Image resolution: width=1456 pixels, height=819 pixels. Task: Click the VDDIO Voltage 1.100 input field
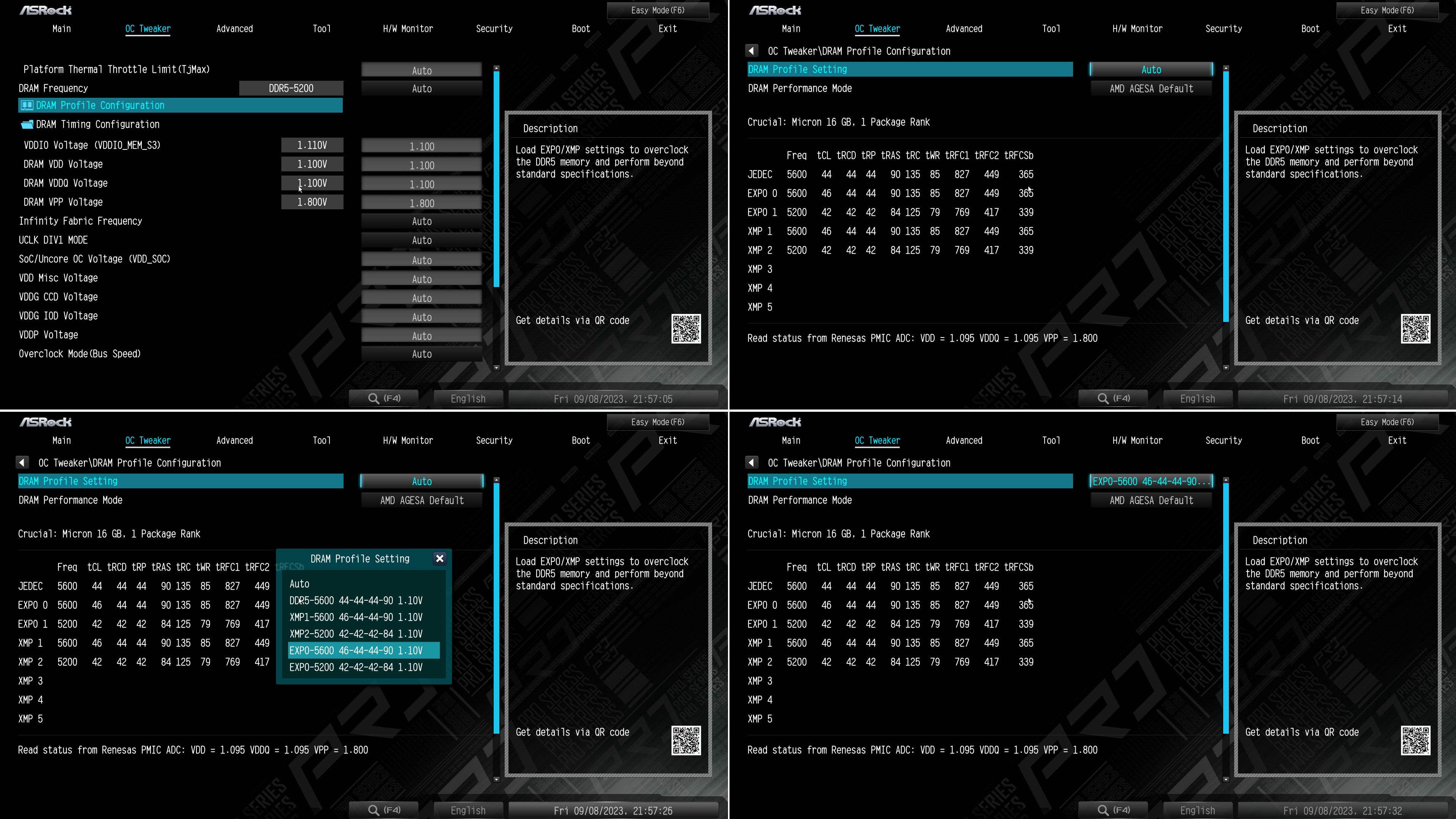(x=422, y=146)
